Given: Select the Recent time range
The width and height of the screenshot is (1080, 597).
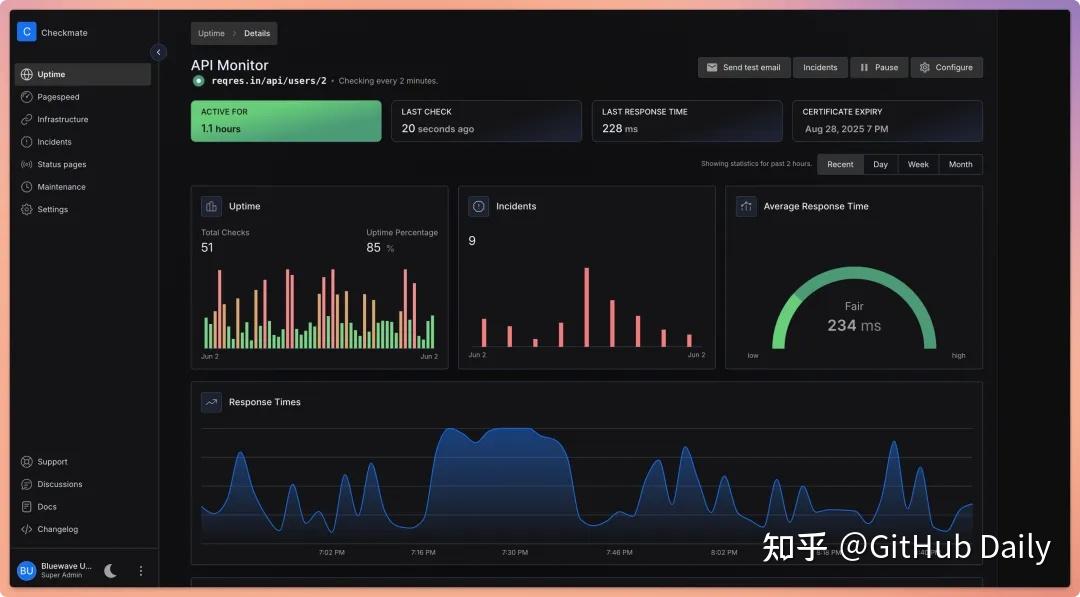Looking at the screenshot, I should [840, 164].
